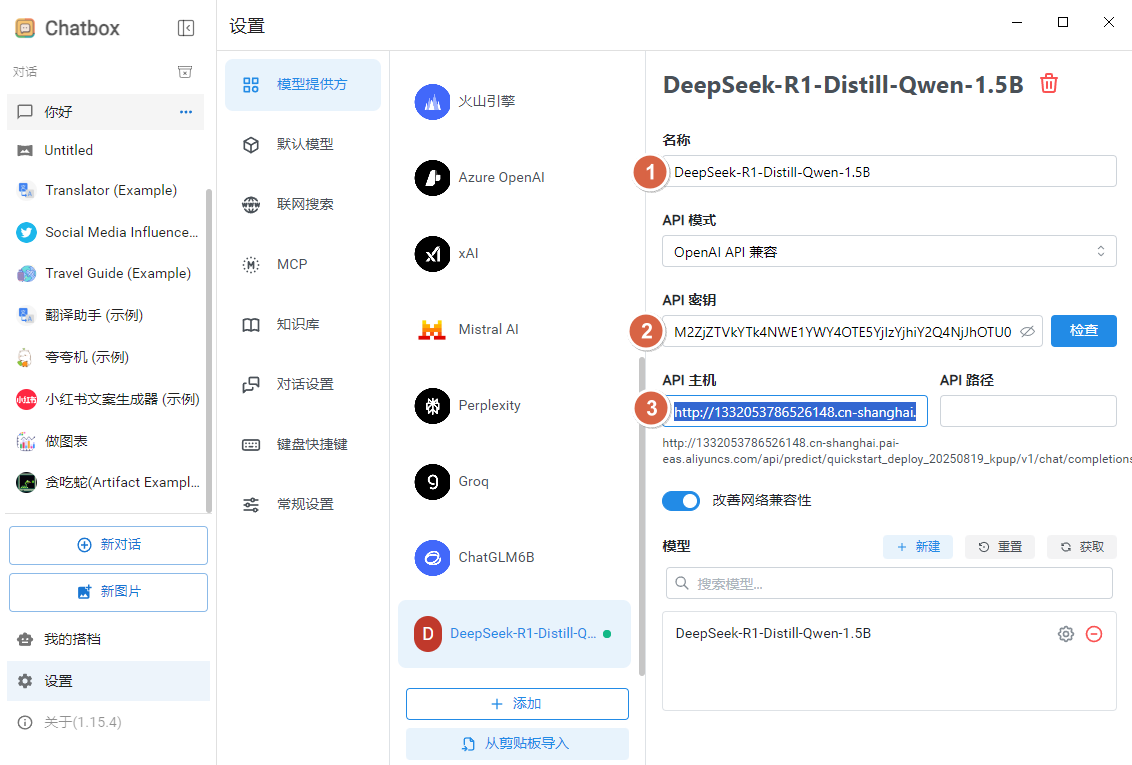
Task: Click 从剪贴板导入 button
Action: [517, 743]
